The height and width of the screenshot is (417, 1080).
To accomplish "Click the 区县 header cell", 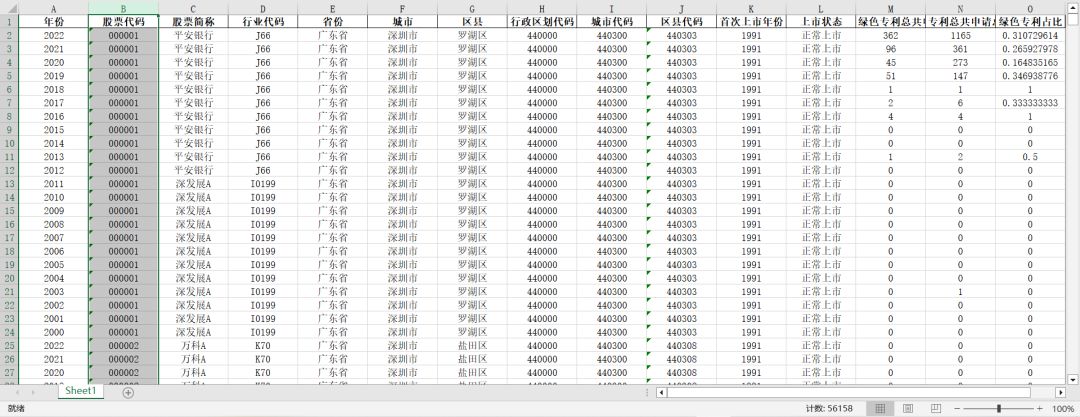I will pyautogui.click(x=472, y=21).
